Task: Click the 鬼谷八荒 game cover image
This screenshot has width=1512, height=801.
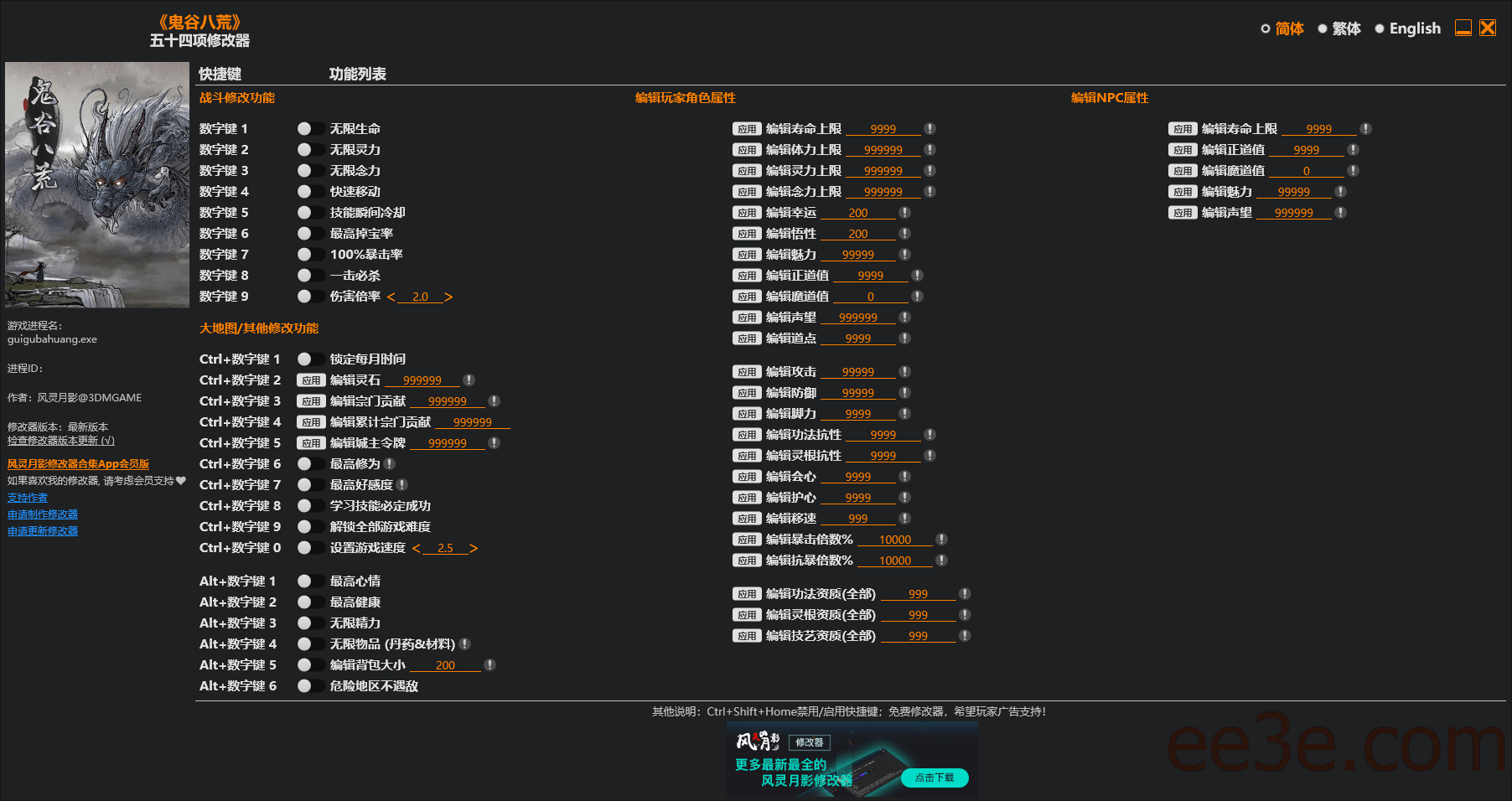Action: 97,184
